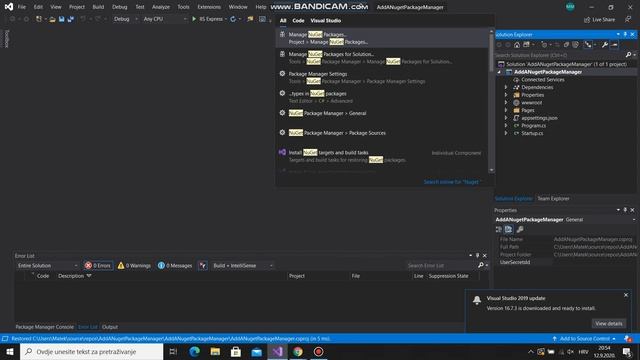Screen dimensions: 640x360
Task: Select Startup.cs file
Action: 532,133
